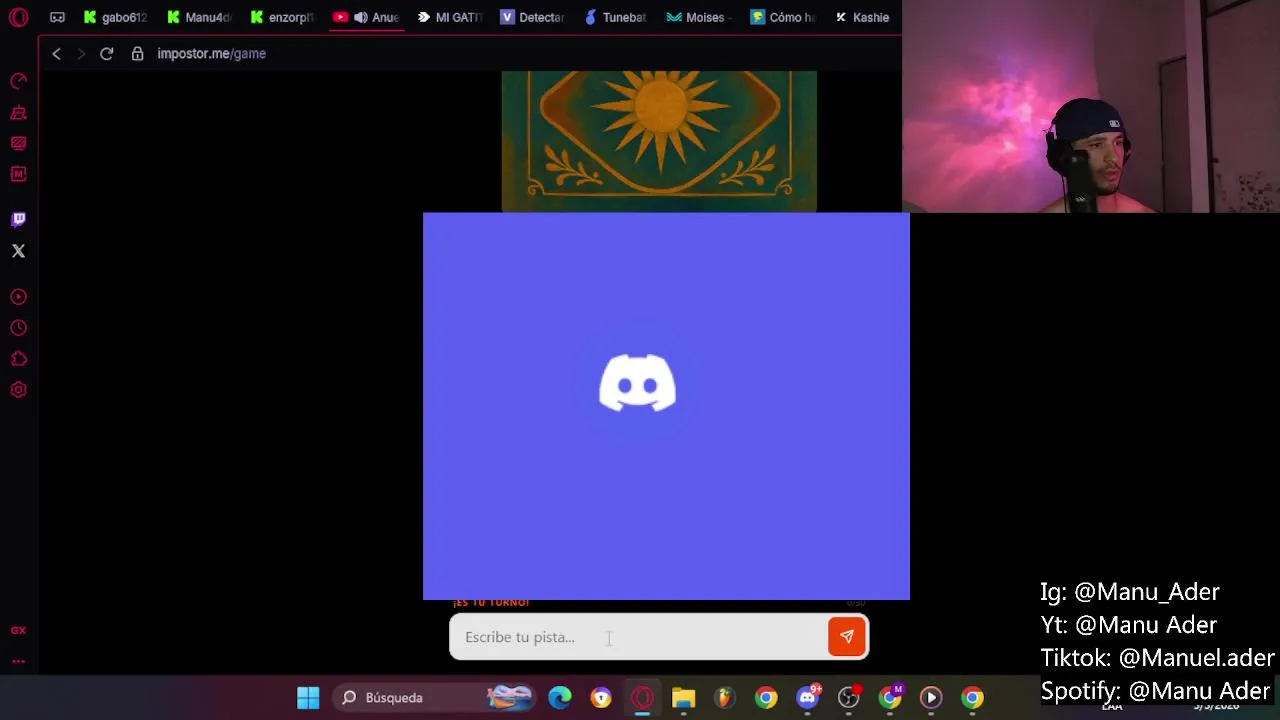The height and width of the screenshot is (720, 1280).
Task: Click the GX corner icon in sidebar
Action: (18, 630)
